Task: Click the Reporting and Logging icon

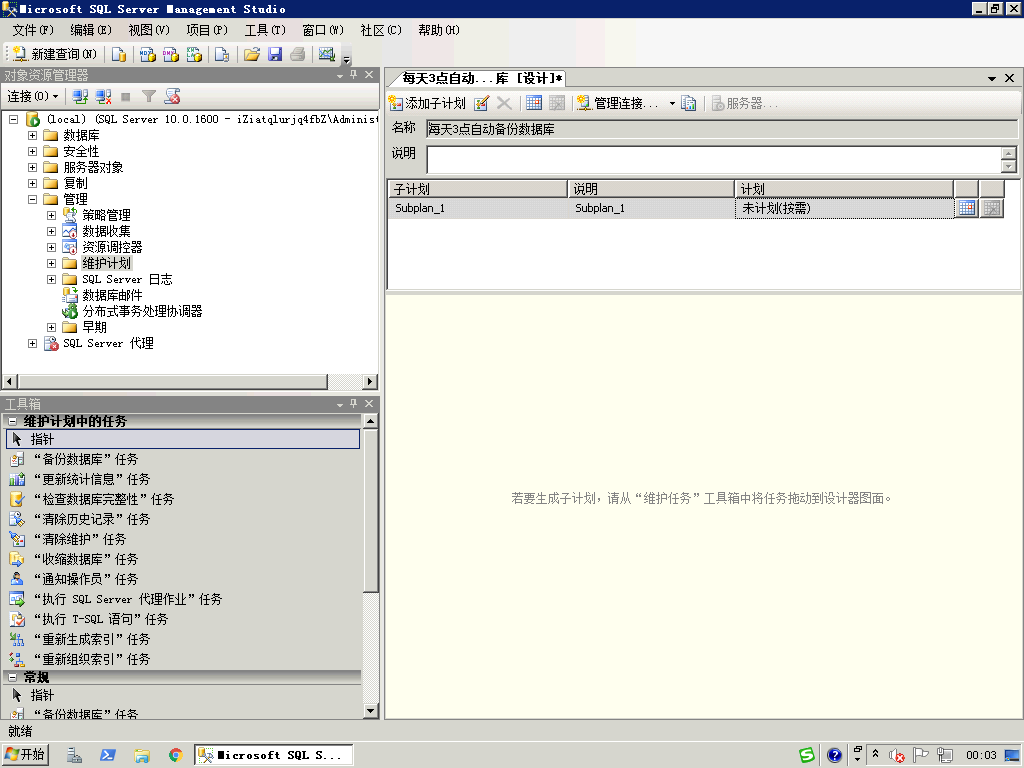Action: click(x=688, y=103)
